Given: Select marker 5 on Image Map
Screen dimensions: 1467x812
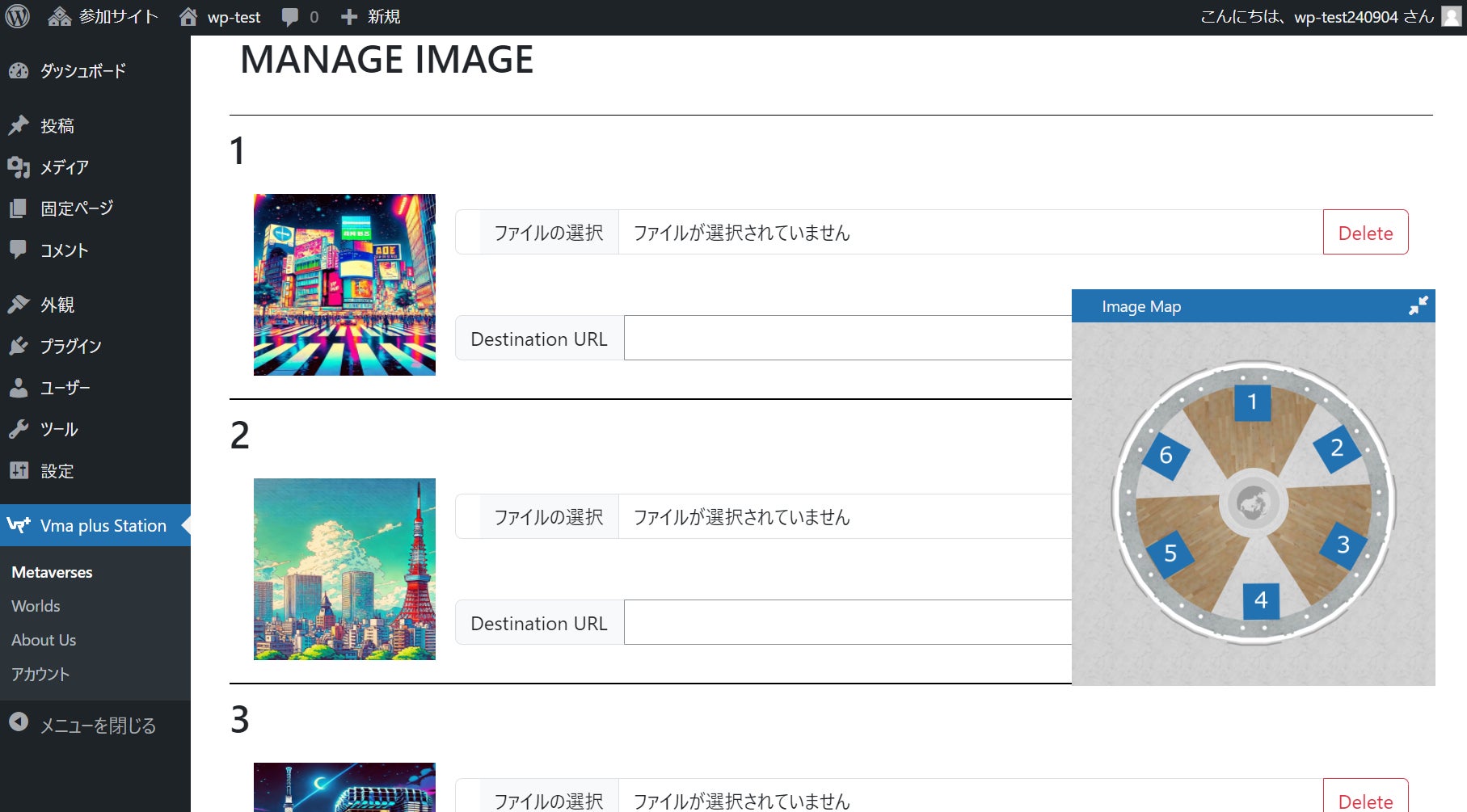Looking at the screenshot, I should (x=1170, y=553).
